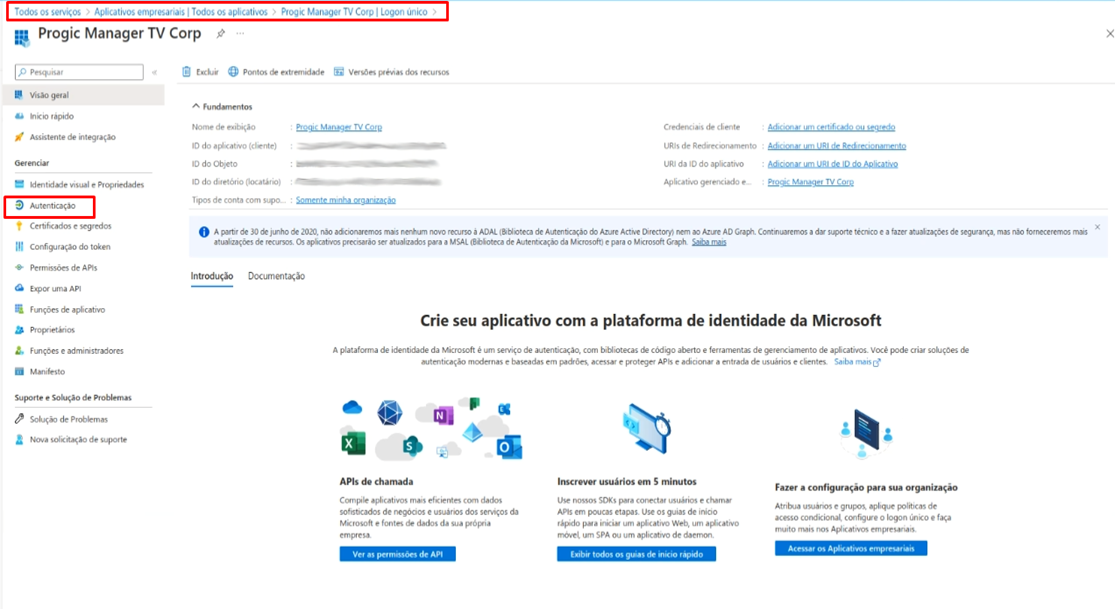Click the Funções de aplicativo icon

[19, 309]
